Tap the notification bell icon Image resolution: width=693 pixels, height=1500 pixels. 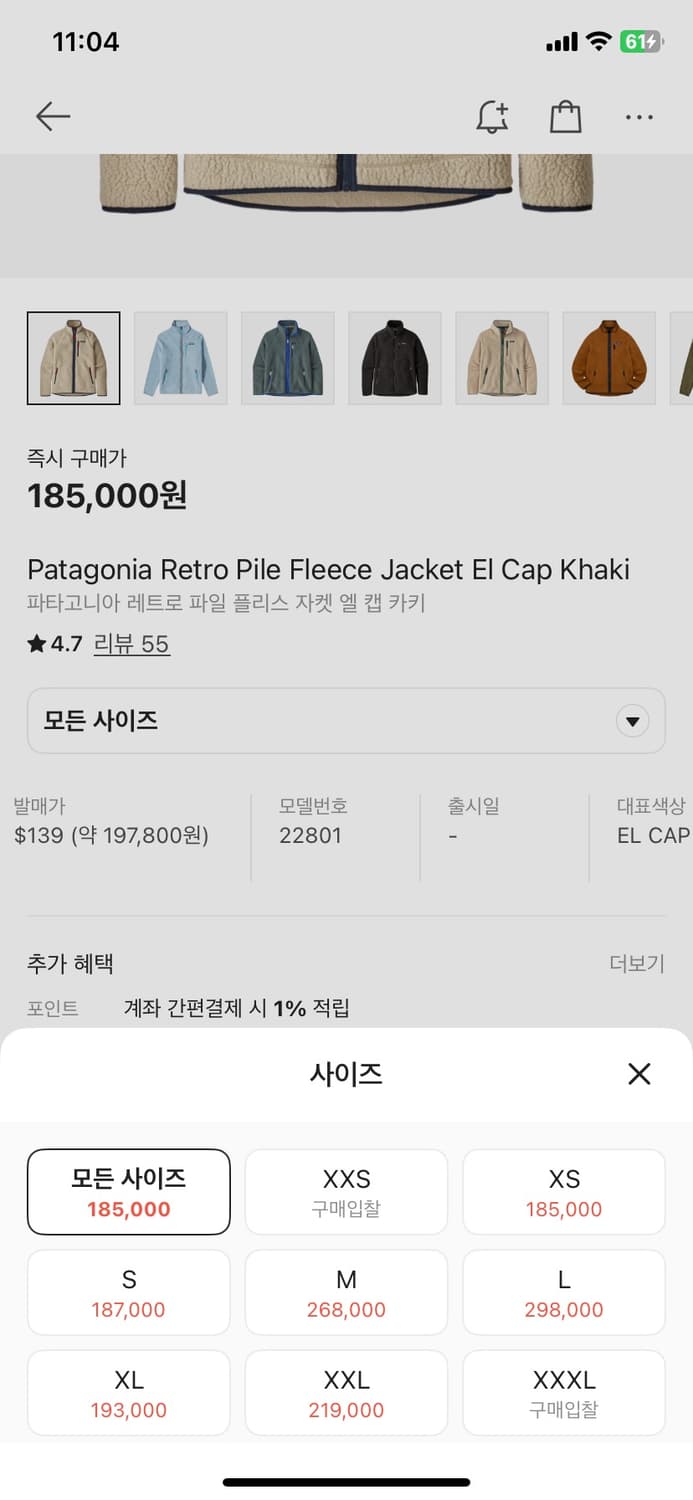pos(491,117)
